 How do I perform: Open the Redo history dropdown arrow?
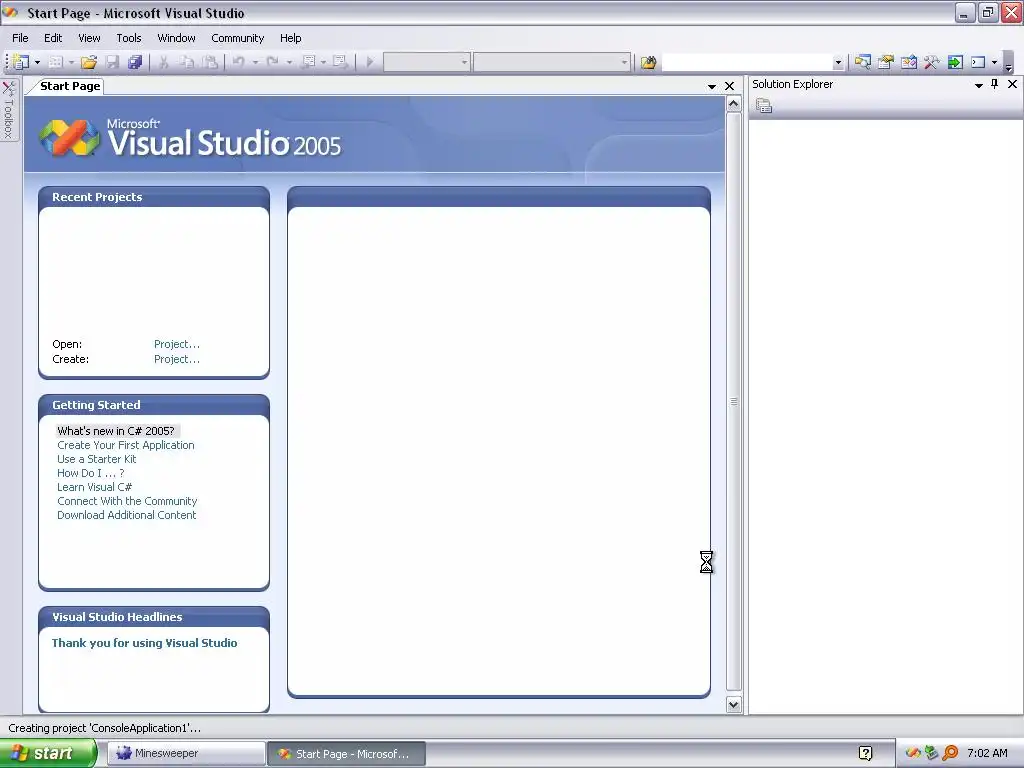click(x=289, y=63)
